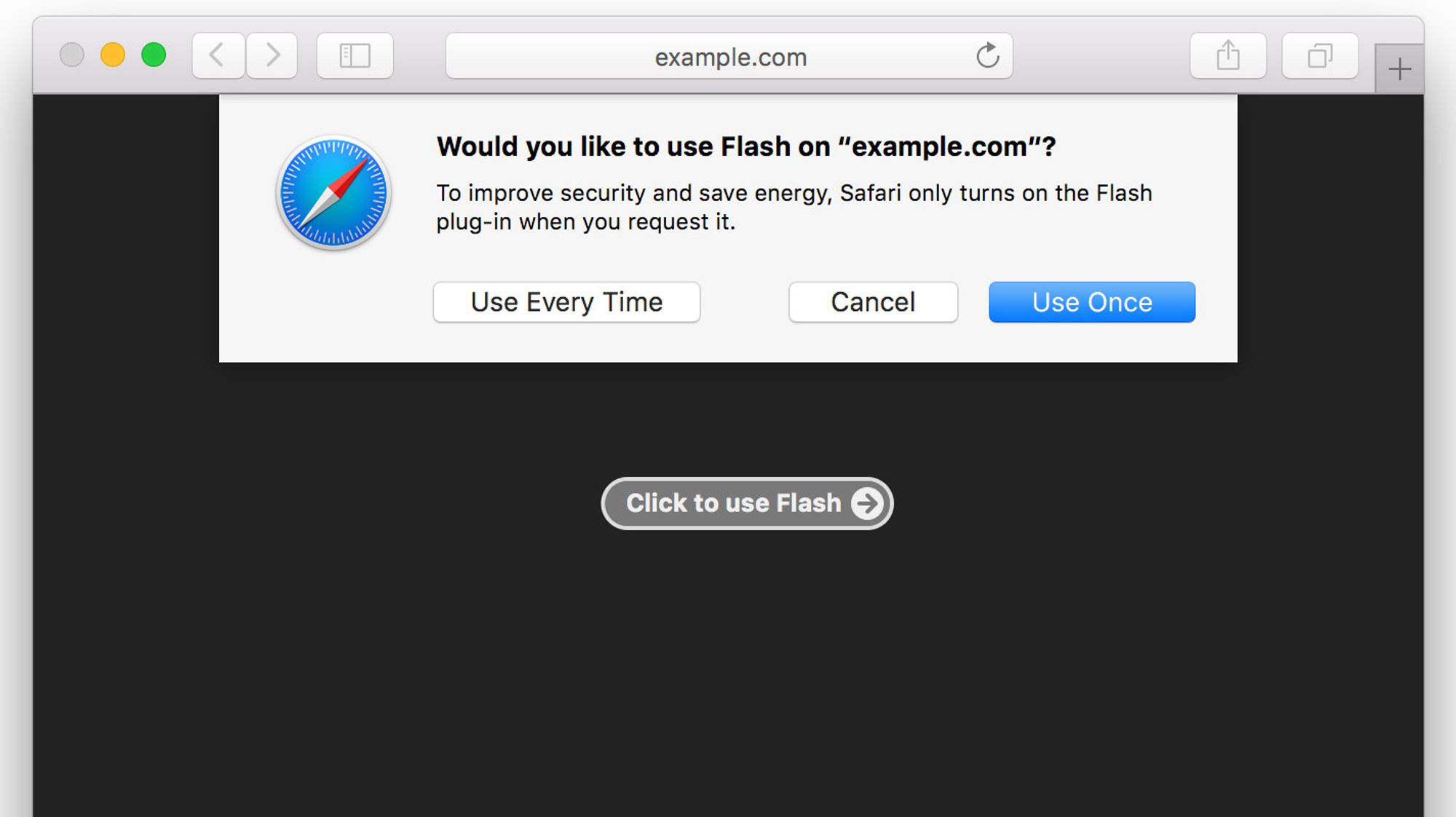
Task: Choose Use Every Time for Flash
Action: (x=566, y=302)
